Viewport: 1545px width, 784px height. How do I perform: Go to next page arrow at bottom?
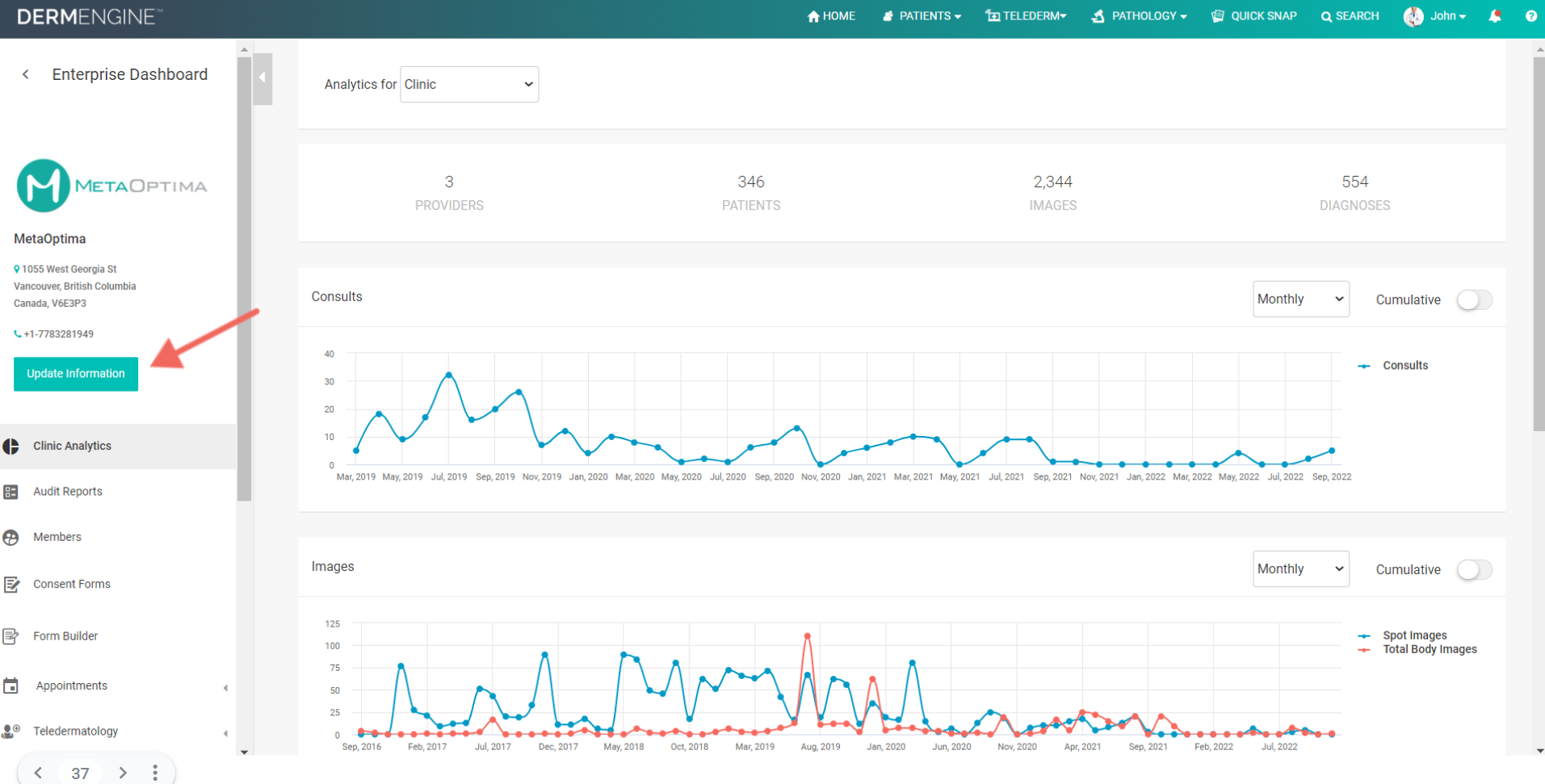point(123,773)
